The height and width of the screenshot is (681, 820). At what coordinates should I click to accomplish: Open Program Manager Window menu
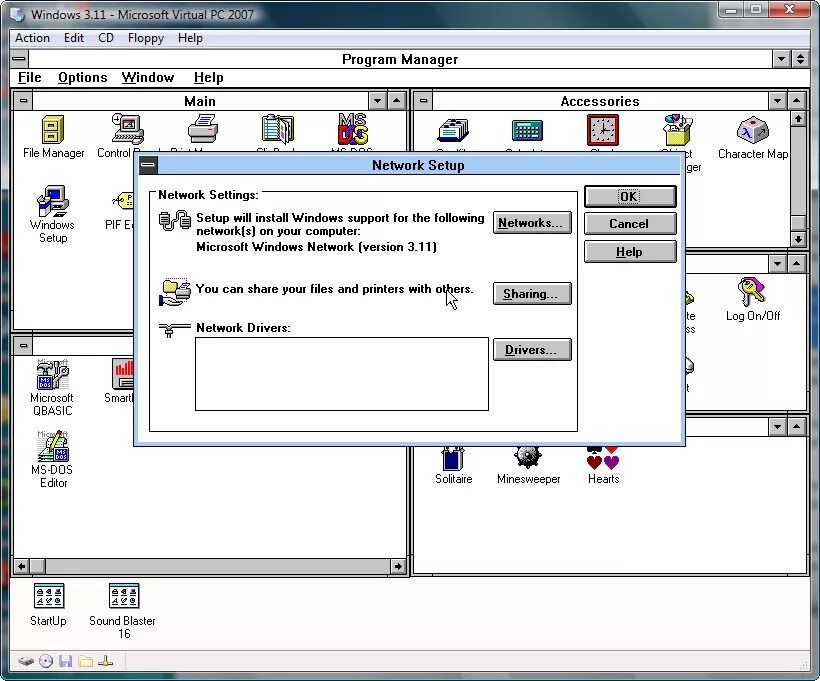click(x=148, y=77)
